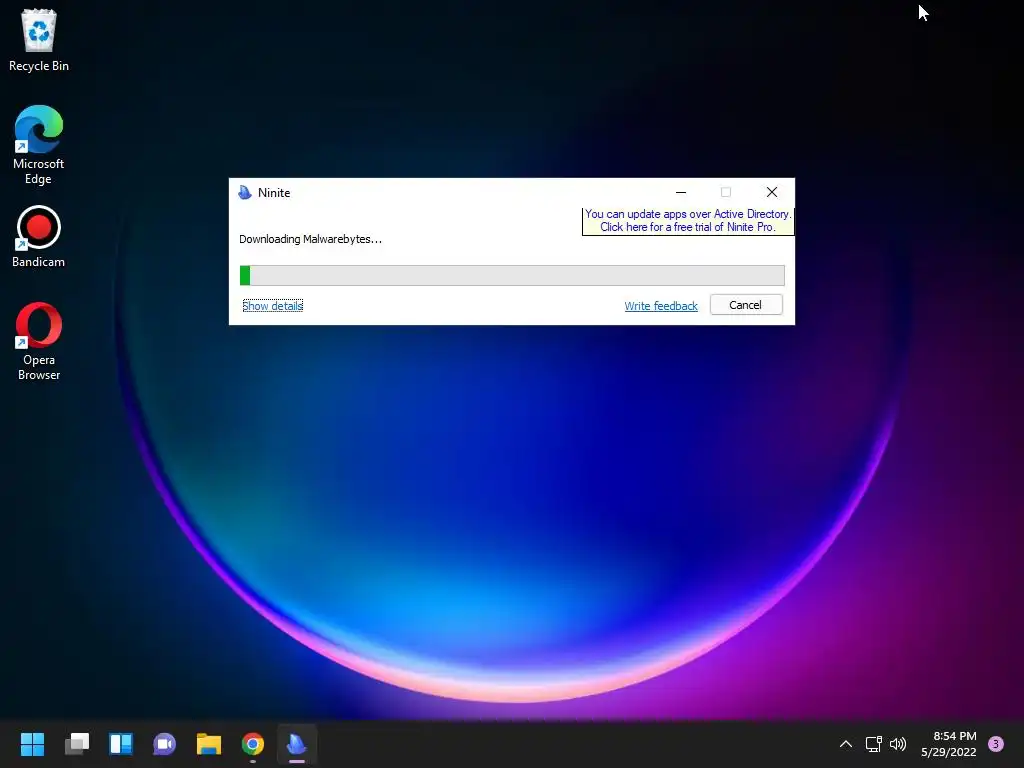Image resolution: width=1024 pixels, height=768 pixels.
Task: Click the Ninite icon in the title bar
Action: pos(245,192)
